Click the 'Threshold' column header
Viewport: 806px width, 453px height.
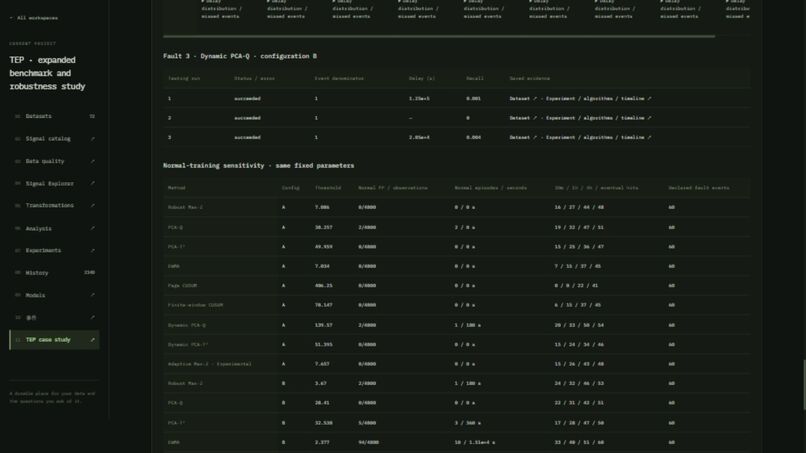pyautogui.click(x=327, y=188)
